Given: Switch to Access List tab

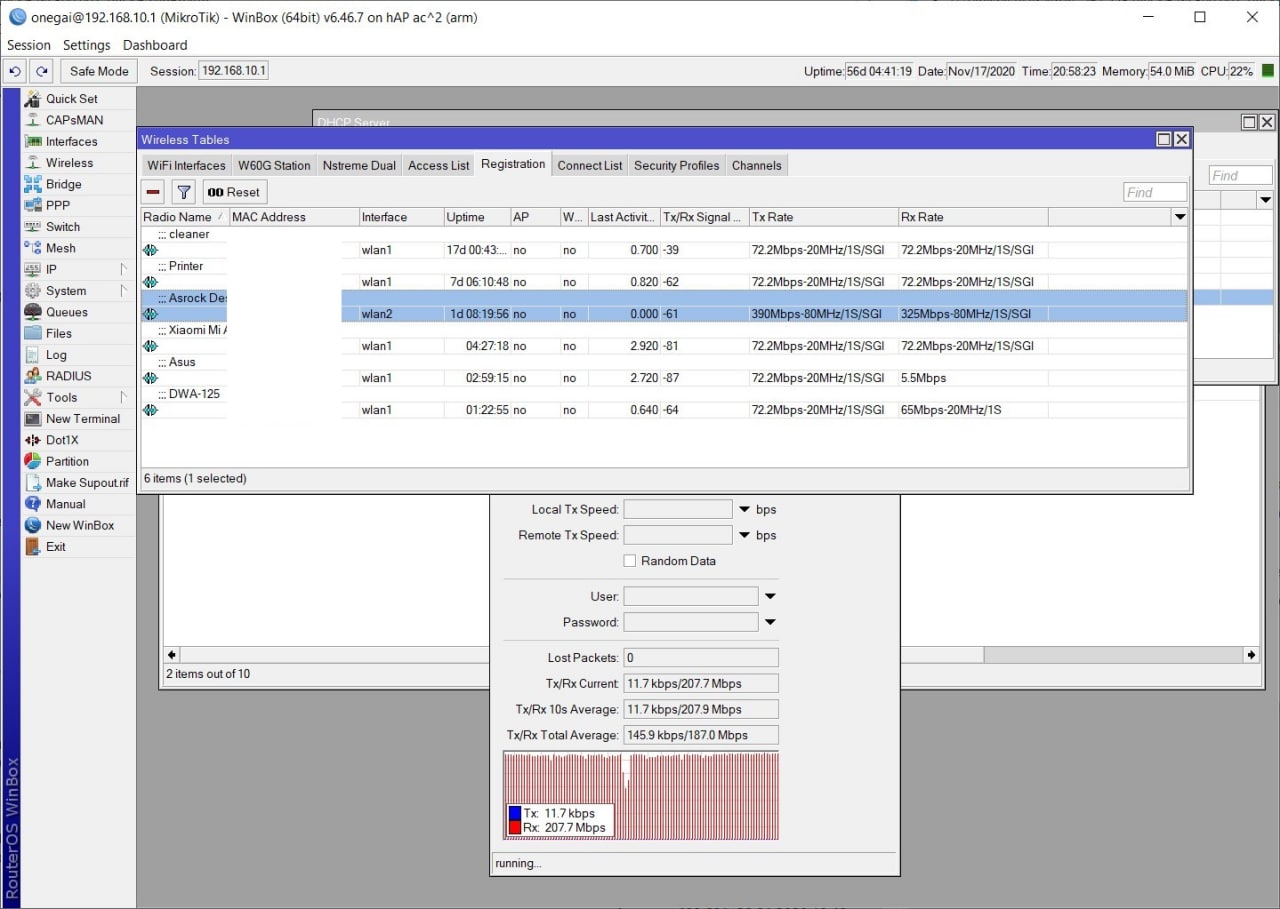Looking at the screenshot, I should [x=438, y=165].
